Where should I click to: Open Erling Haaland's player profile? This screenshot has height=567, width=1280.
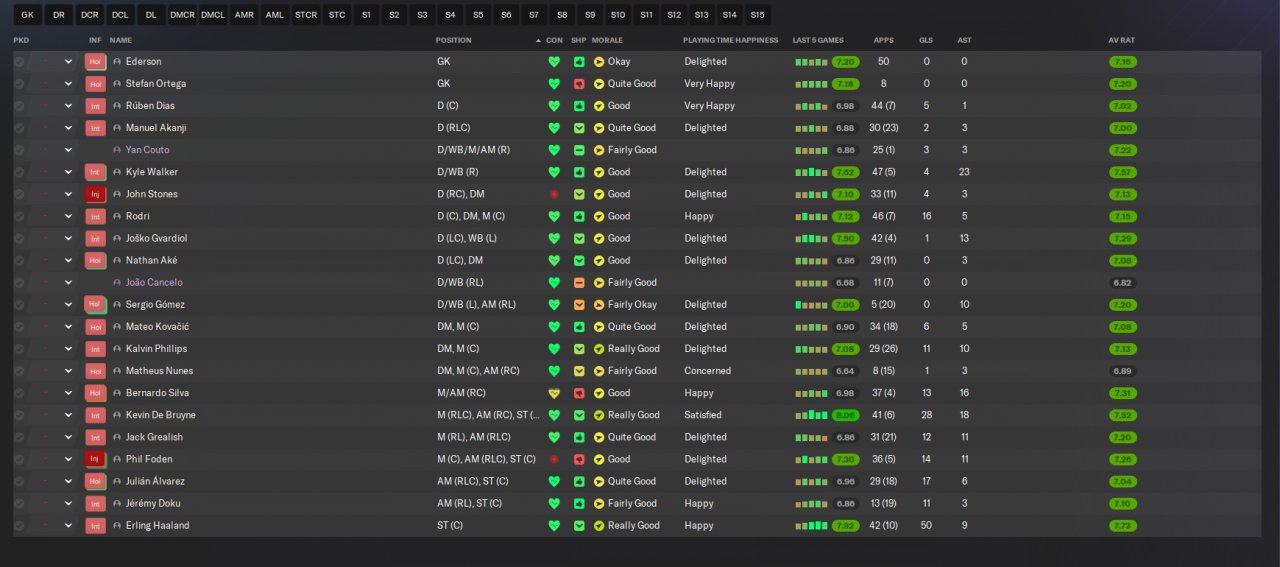click(x=157, y=526)
